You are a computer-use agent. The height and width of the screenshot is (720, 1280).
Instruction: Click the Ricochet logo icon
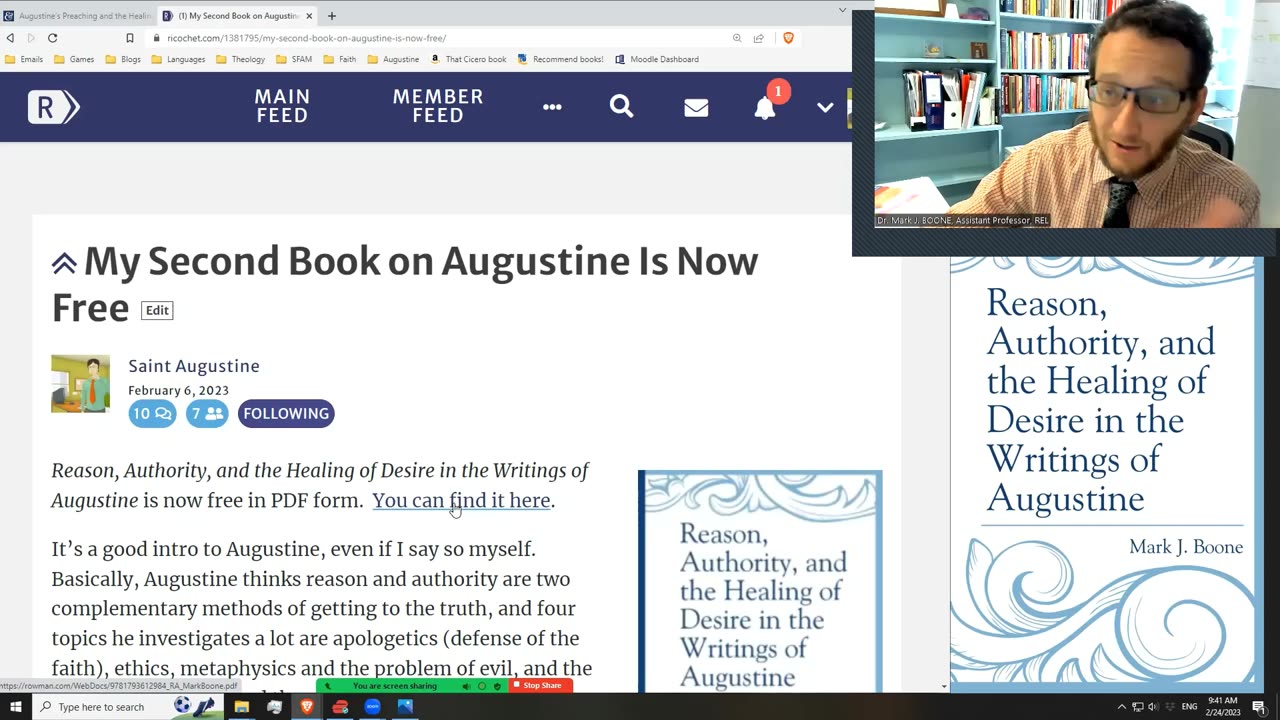tap(53, 107)
